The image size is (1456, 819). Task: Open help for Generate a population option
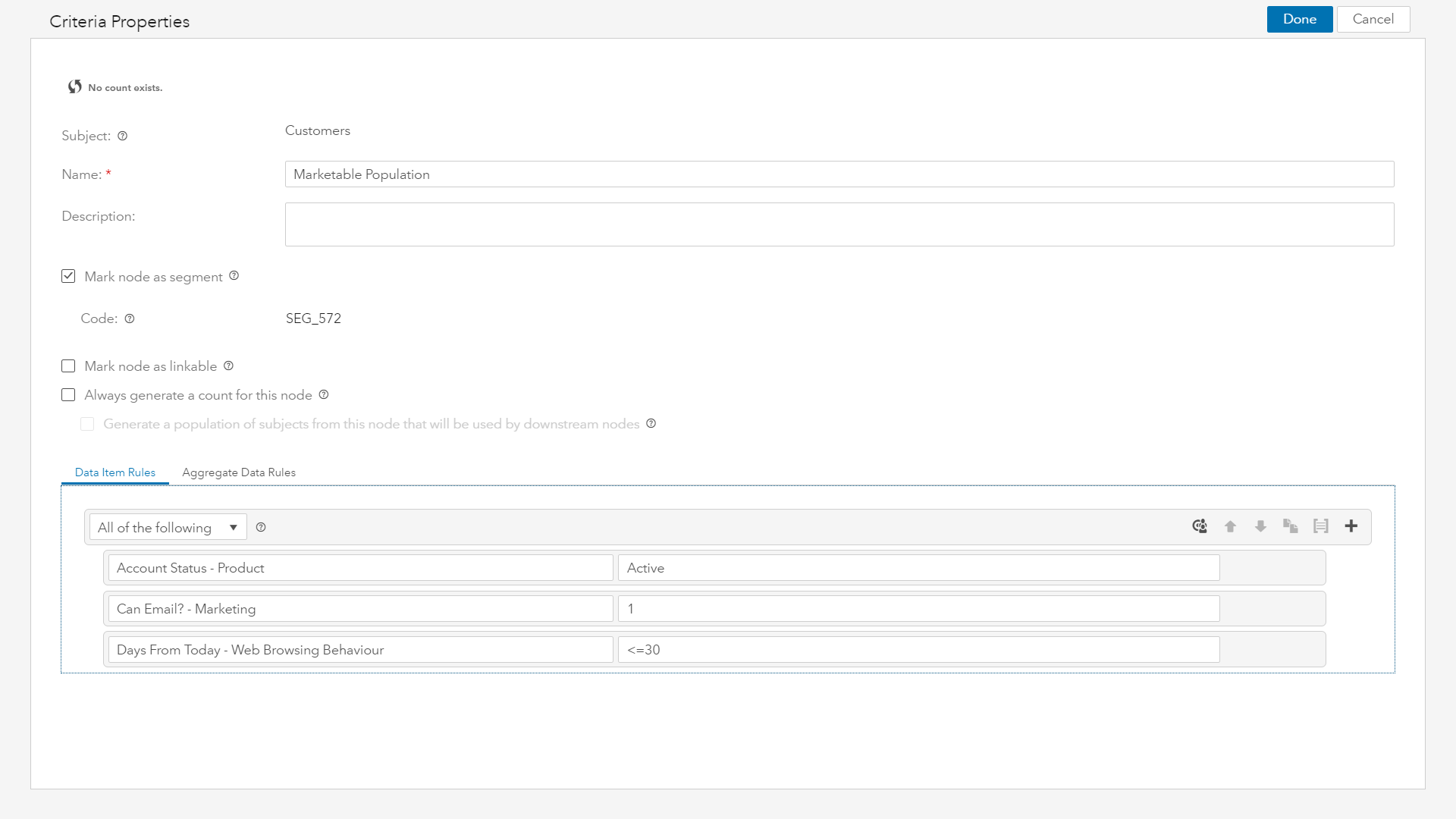point(651,423)
